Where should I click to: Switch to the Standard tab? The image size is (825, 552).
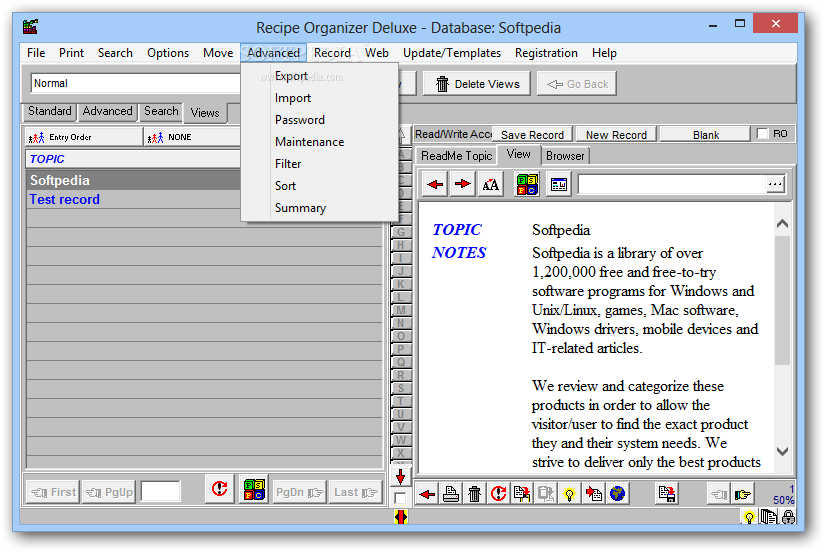tap(49, 112)
